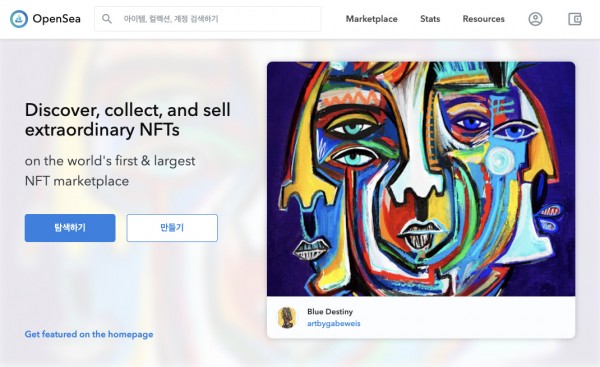Image resolution: width=600 pixels, height=367 pixels.
Task: Click the OpenSea ship logo icon
Action: [x=19, y=19]
